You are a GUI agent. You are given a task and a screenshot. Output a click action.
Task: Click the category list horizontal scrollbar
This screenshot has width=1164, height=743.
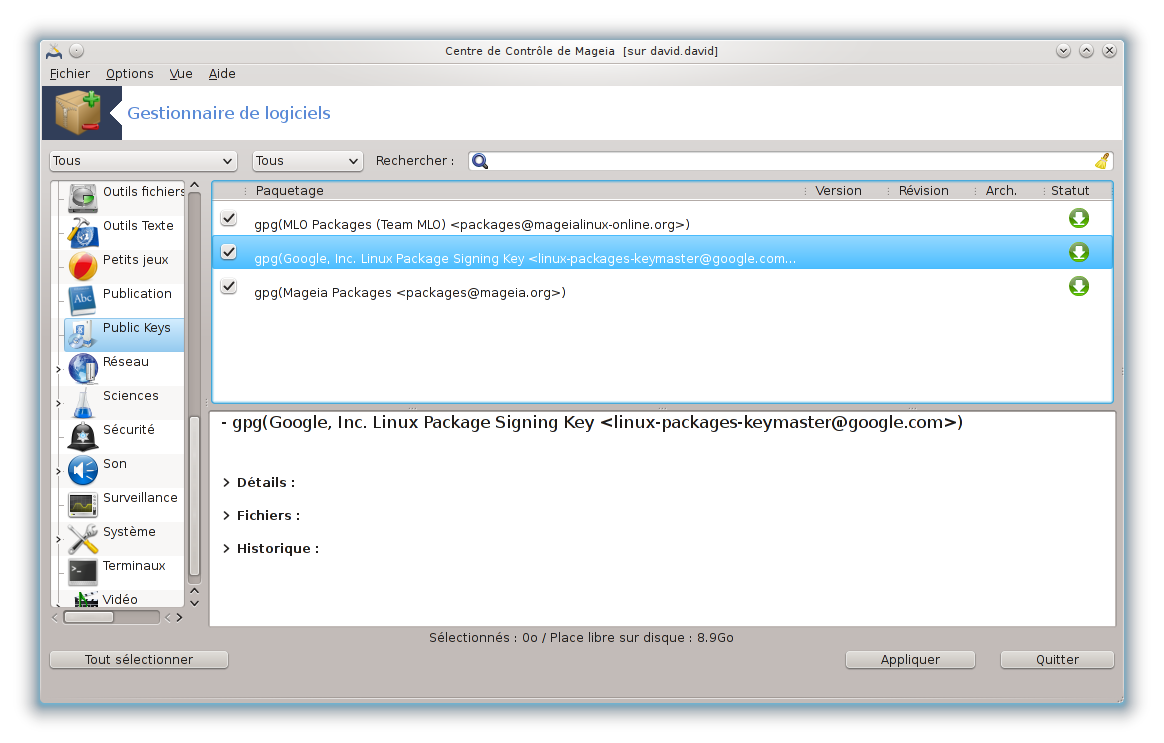[x=88, y=617]
